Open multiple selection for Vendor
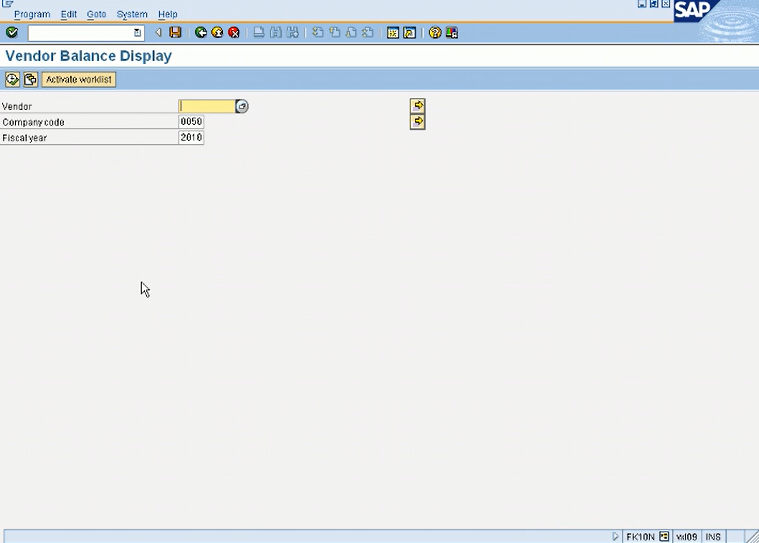The image size is (759, 543). click(x=418, y=106)
